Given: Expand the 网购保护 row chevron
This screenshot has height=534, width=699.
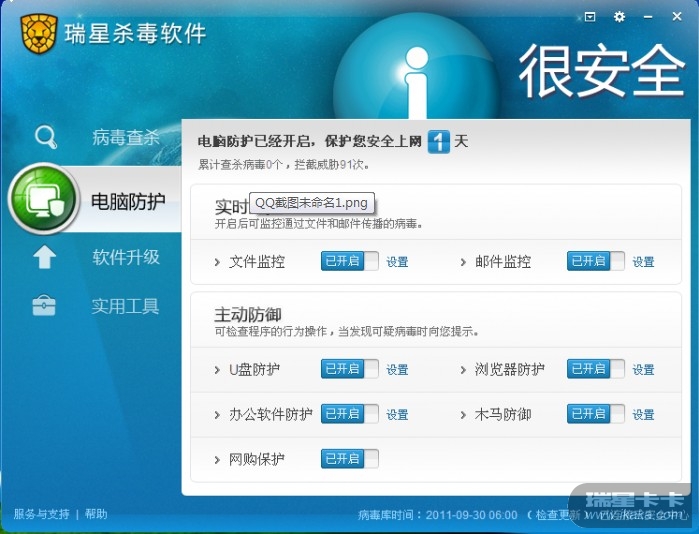Looking at the screenshot, I should (x=217, y=460).
